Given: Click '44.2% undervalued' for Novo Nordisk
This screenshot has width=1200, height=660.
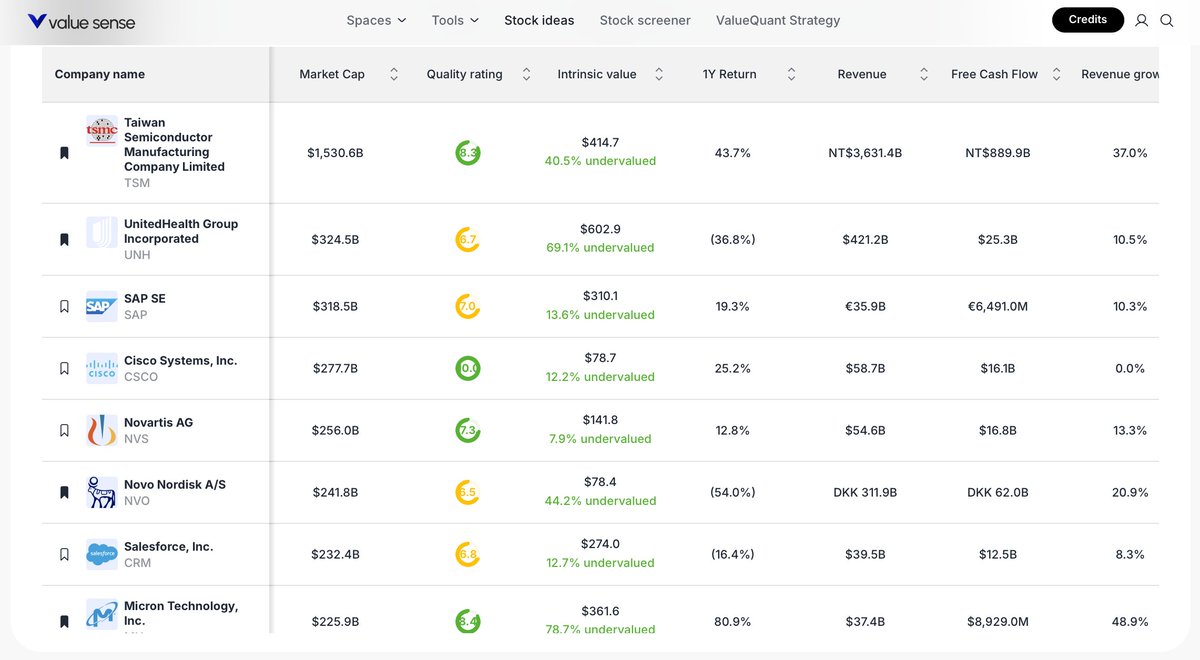Looking at the screenshot, I should click(x=600, y=501).
